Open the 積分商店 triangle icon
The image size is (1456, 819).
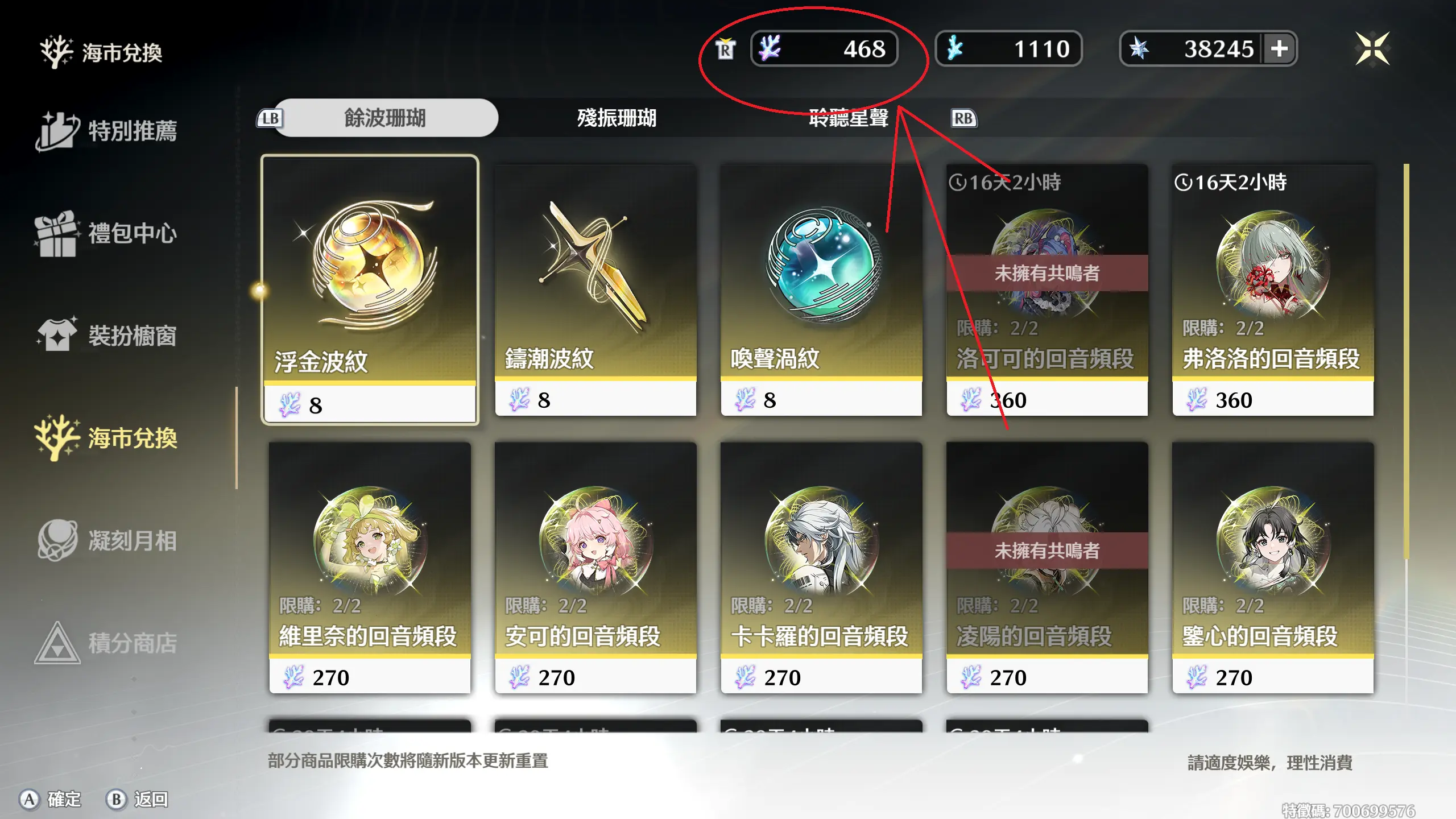[x=57, y=643]
